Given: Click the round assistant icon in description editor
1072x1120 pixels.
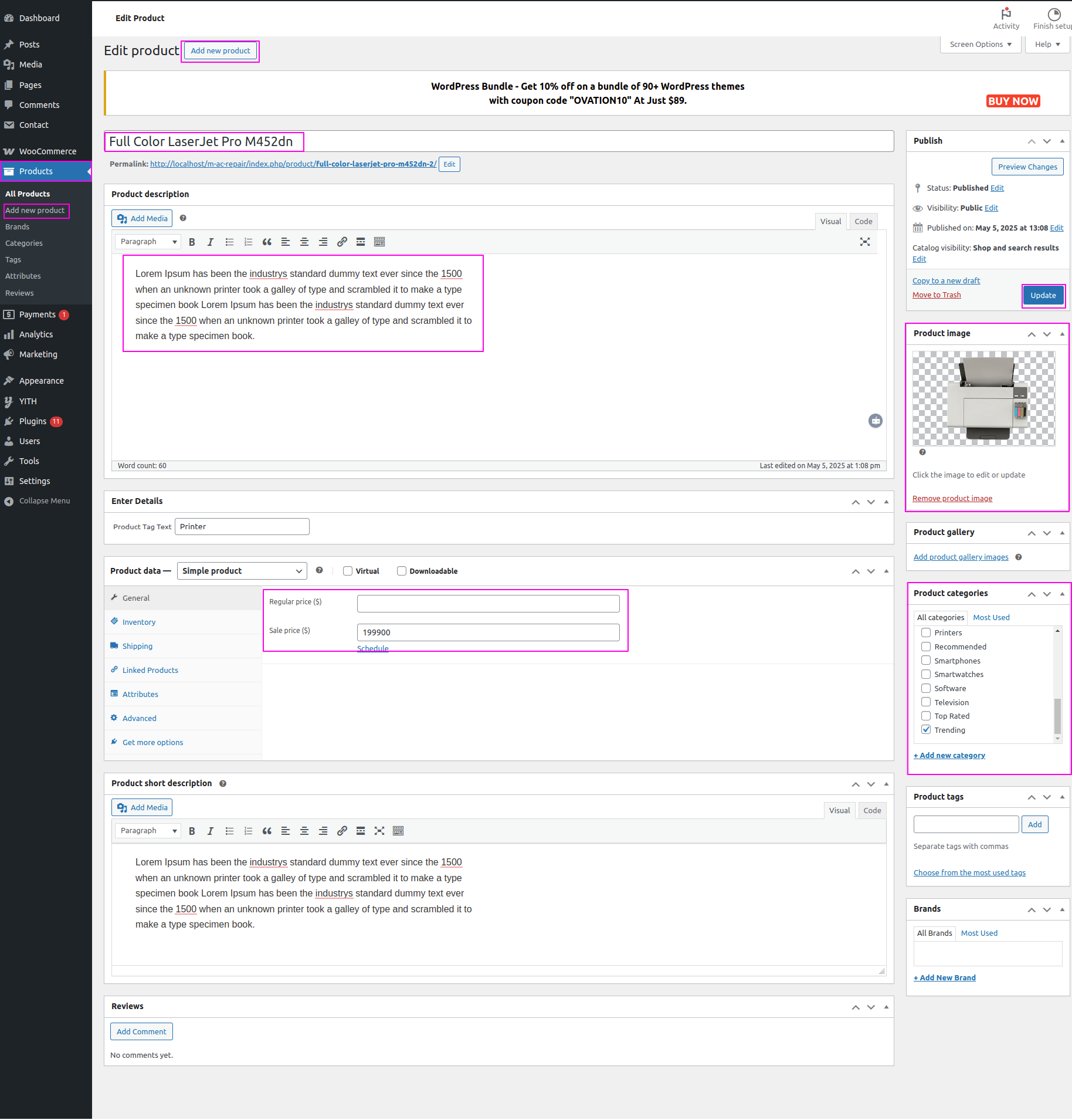Looking at the screenshot, I should pos(876,421).
